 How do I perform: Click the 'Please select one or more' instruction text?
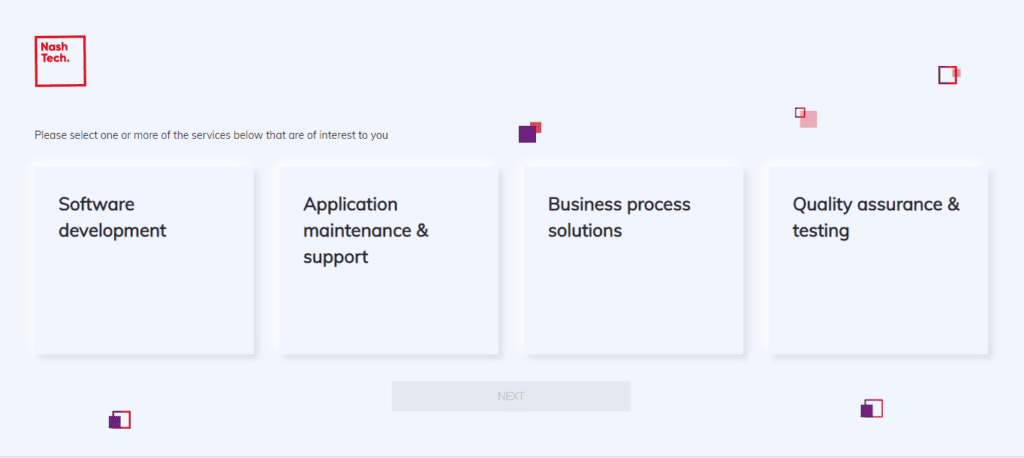point(212,136)
